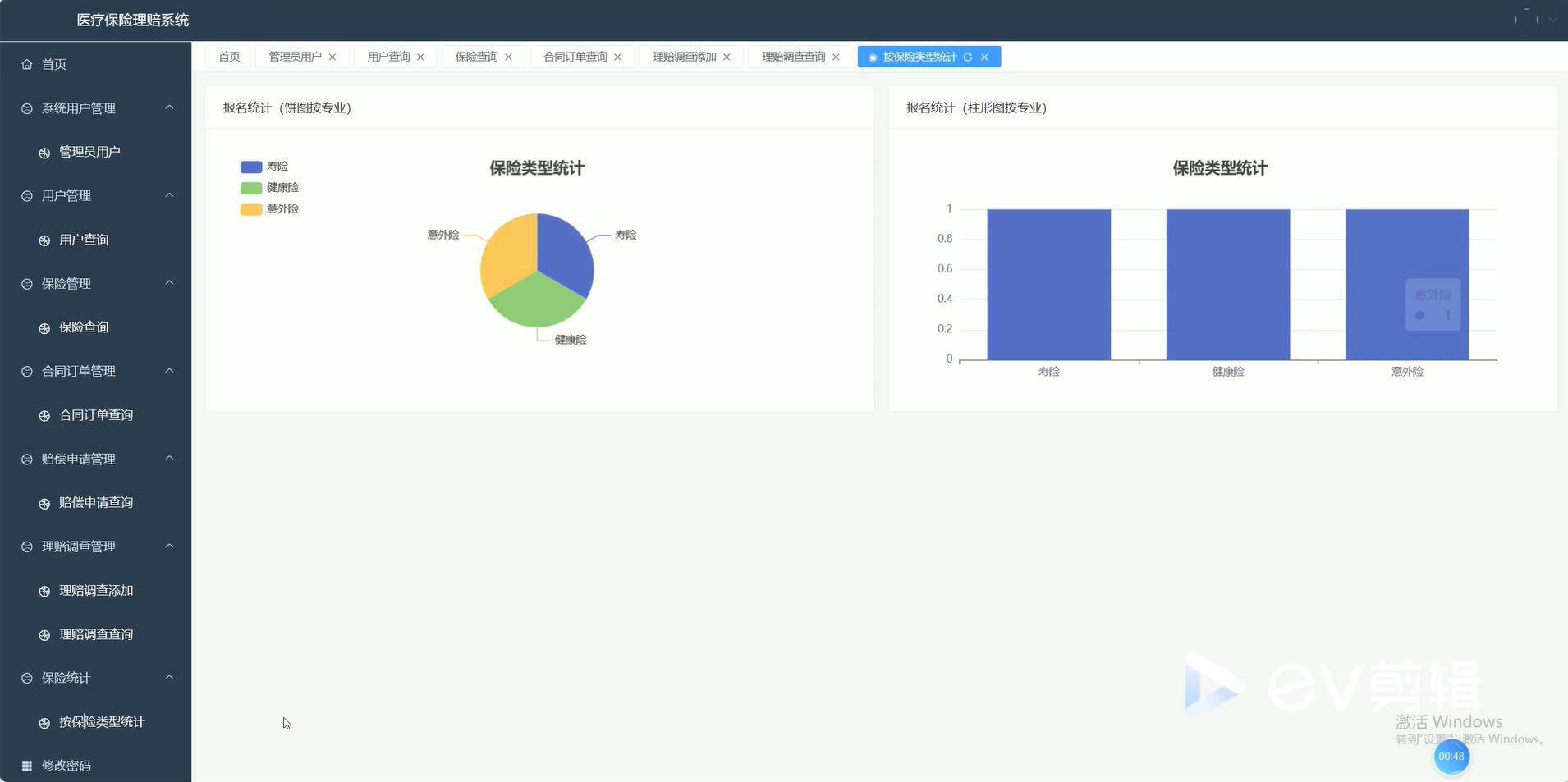Close the 管理员用户 tab
This screenshot has height=782, width=1568.
point(332,57)
